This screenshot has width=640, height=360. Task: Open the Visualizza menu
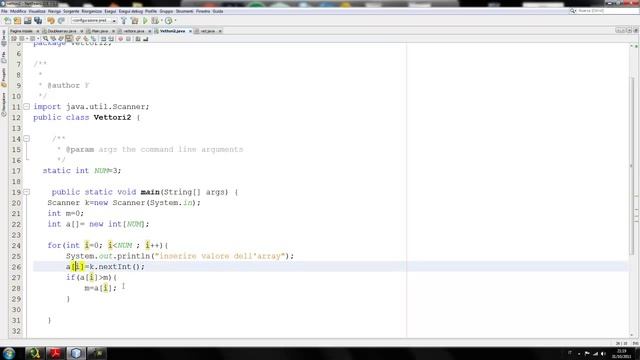[37, 11]
